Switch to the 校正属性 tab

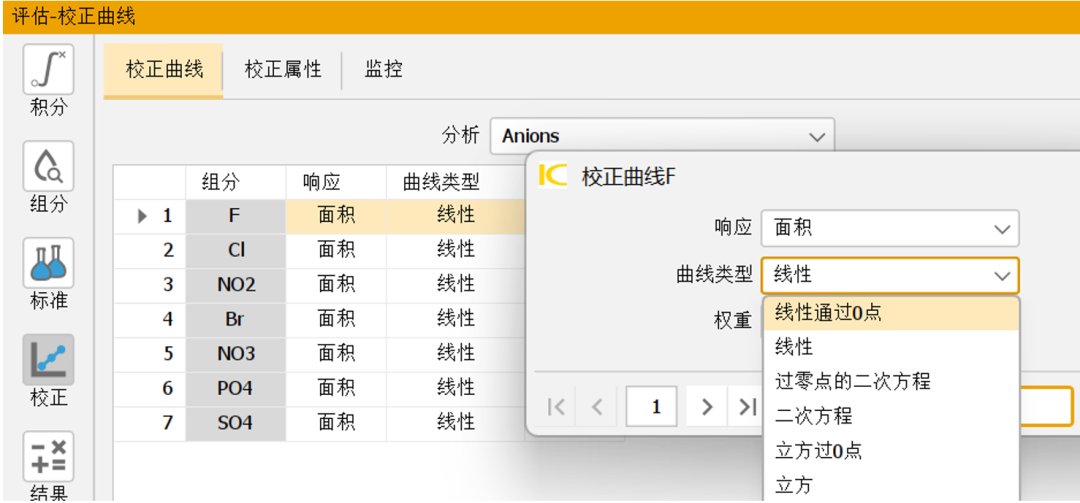pyautogui.click(x=282, y=70)
